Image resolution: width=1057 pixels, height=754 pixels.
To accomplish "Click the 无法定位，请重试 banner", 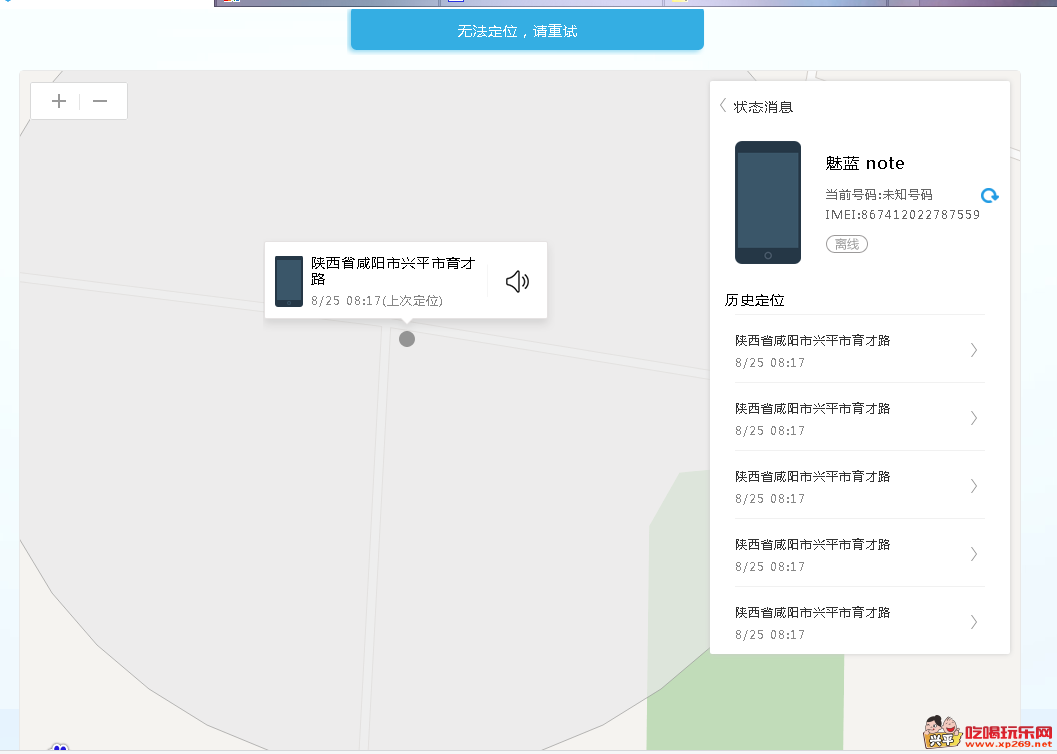I will (527, 31).
